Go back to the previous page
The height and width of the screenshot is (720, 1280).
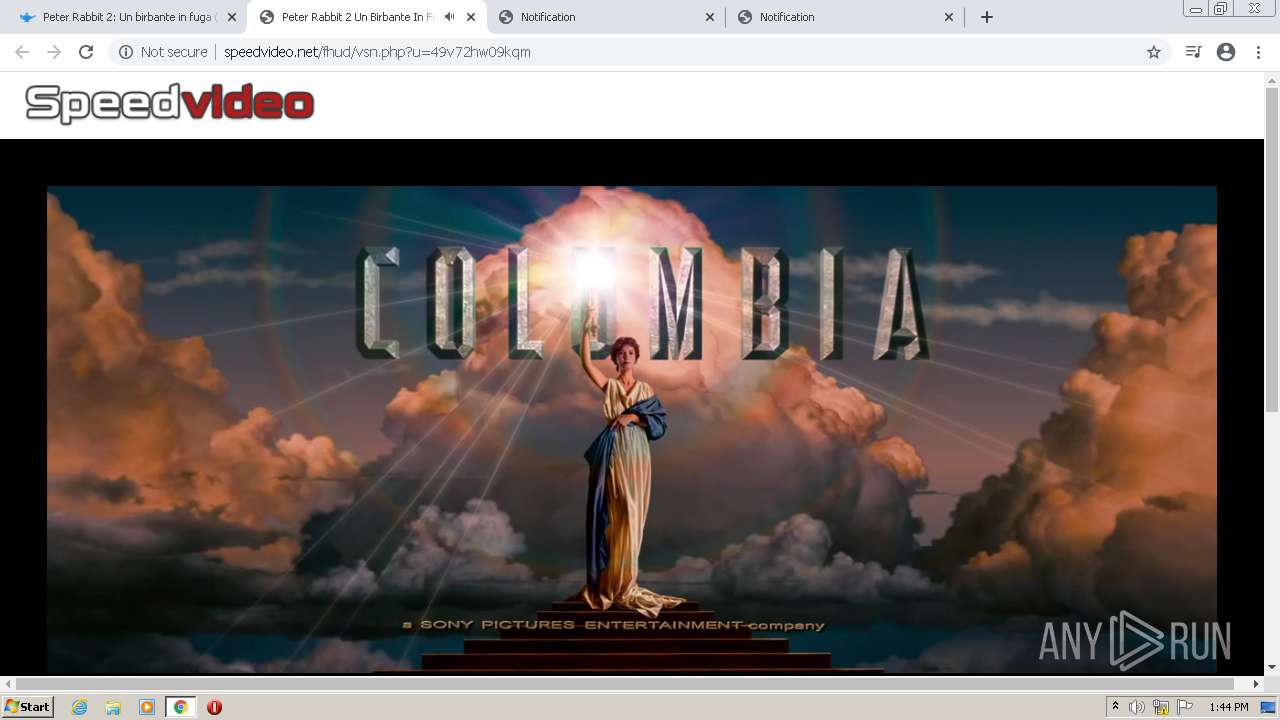pyautogui.click(x=22, y=52)
